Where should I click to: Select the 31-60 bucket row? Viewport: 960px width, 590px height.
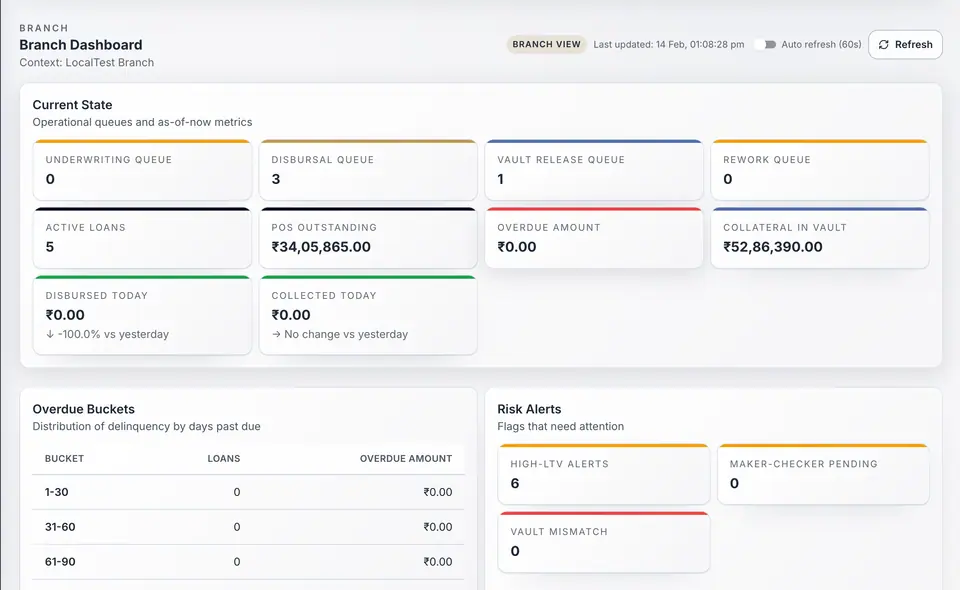[x=248, y=527]
